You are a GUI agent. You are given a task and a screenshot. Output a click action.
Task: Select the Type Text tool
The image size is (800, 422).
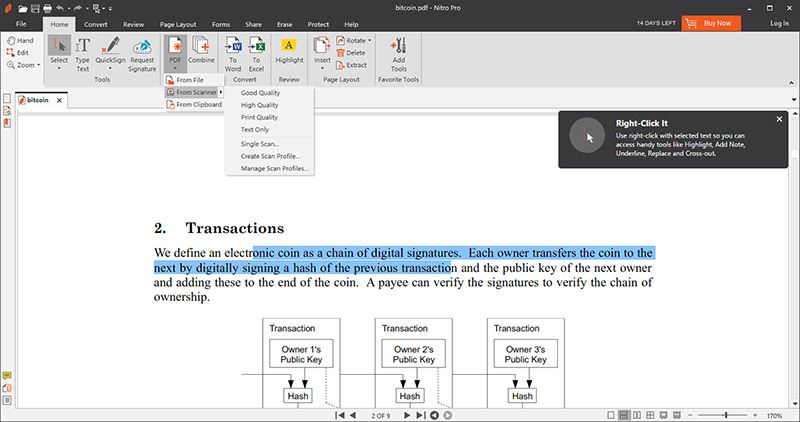click(x=83, y=55)
